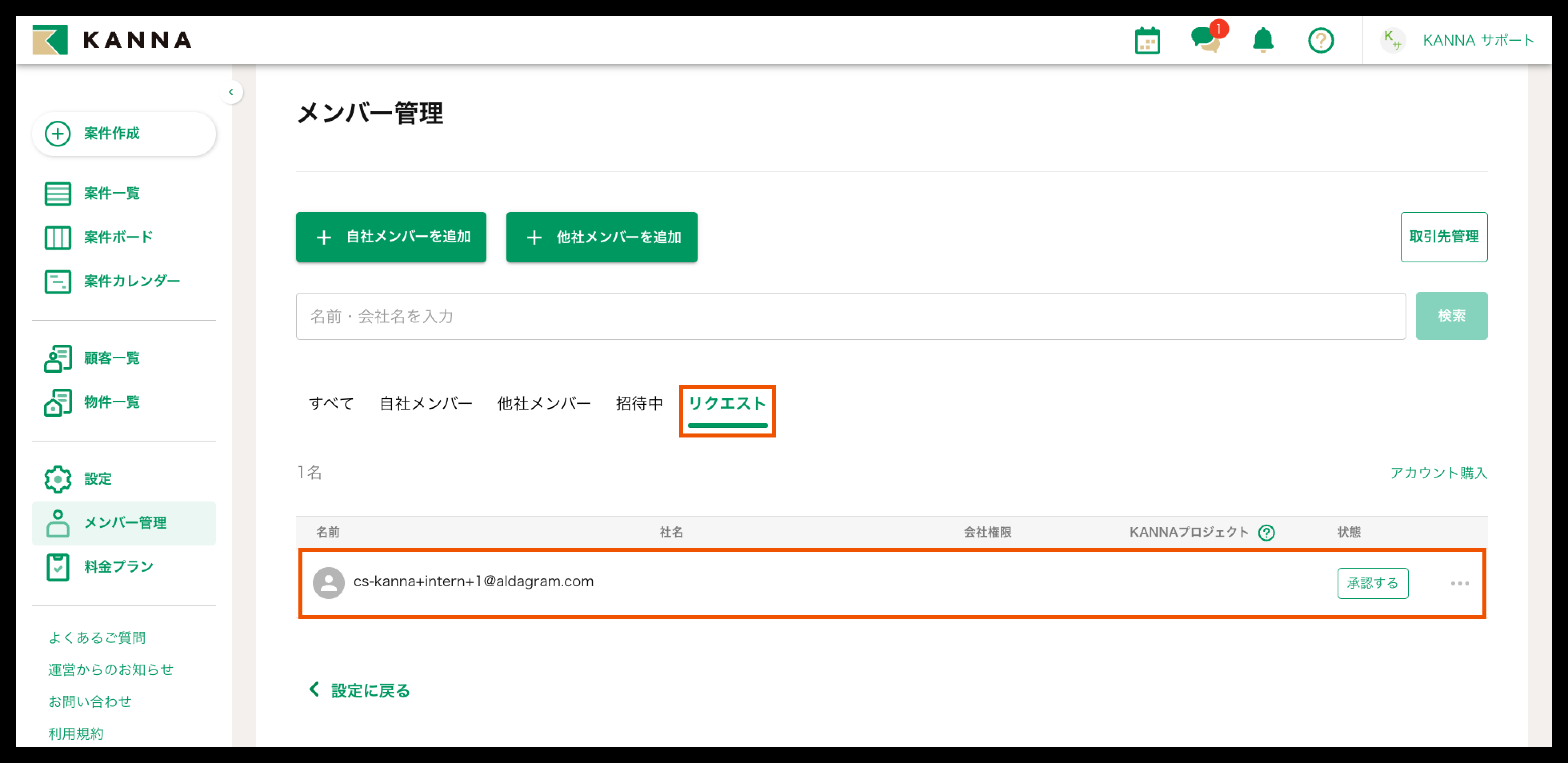Open the notifications bell

(1263, 40)
